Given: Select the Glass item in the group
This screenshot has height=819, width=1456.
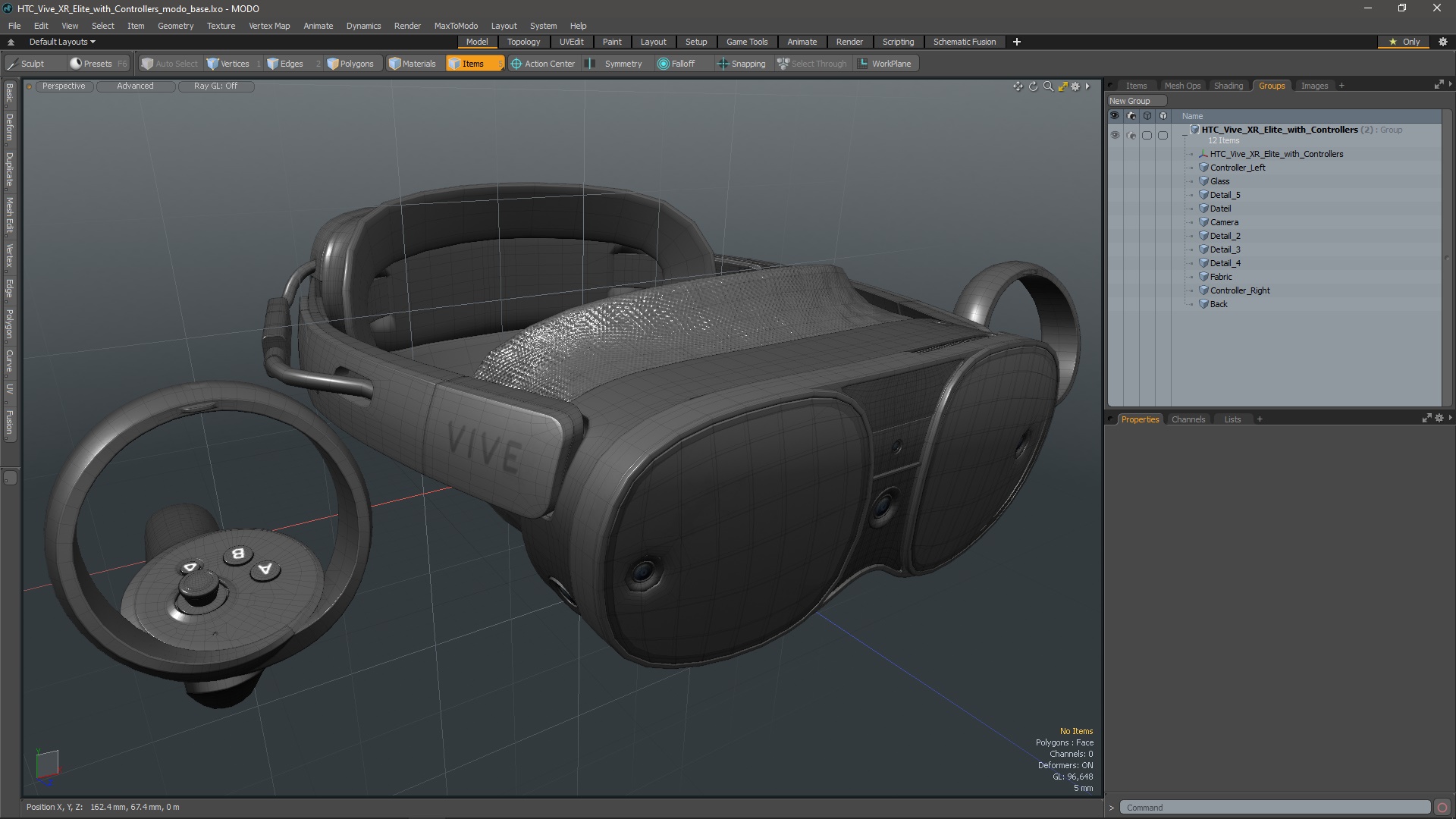Looking at the screenshot, I should [x=1219, y=181].
